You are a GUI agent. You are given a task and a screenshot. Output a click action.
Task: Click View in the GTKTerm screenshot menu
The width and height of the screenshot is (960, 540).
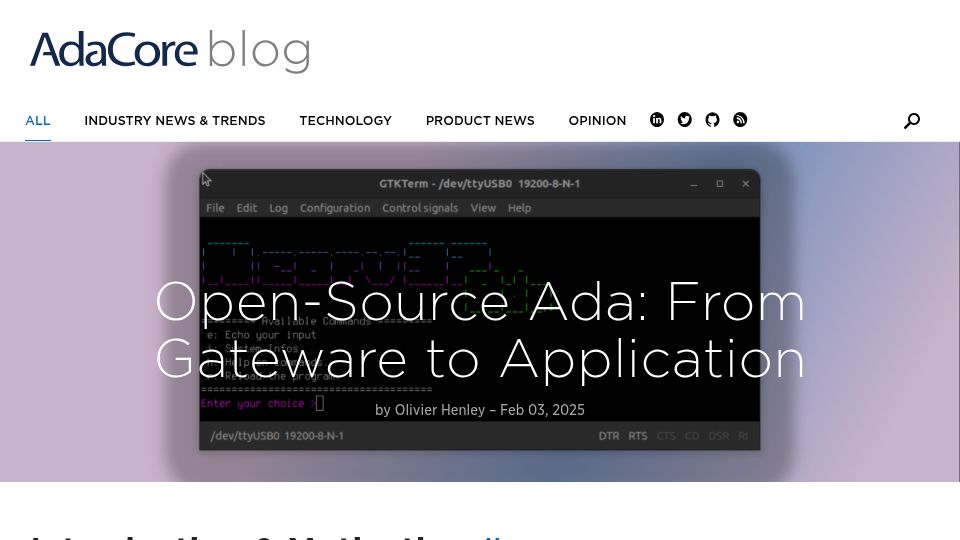483,208
